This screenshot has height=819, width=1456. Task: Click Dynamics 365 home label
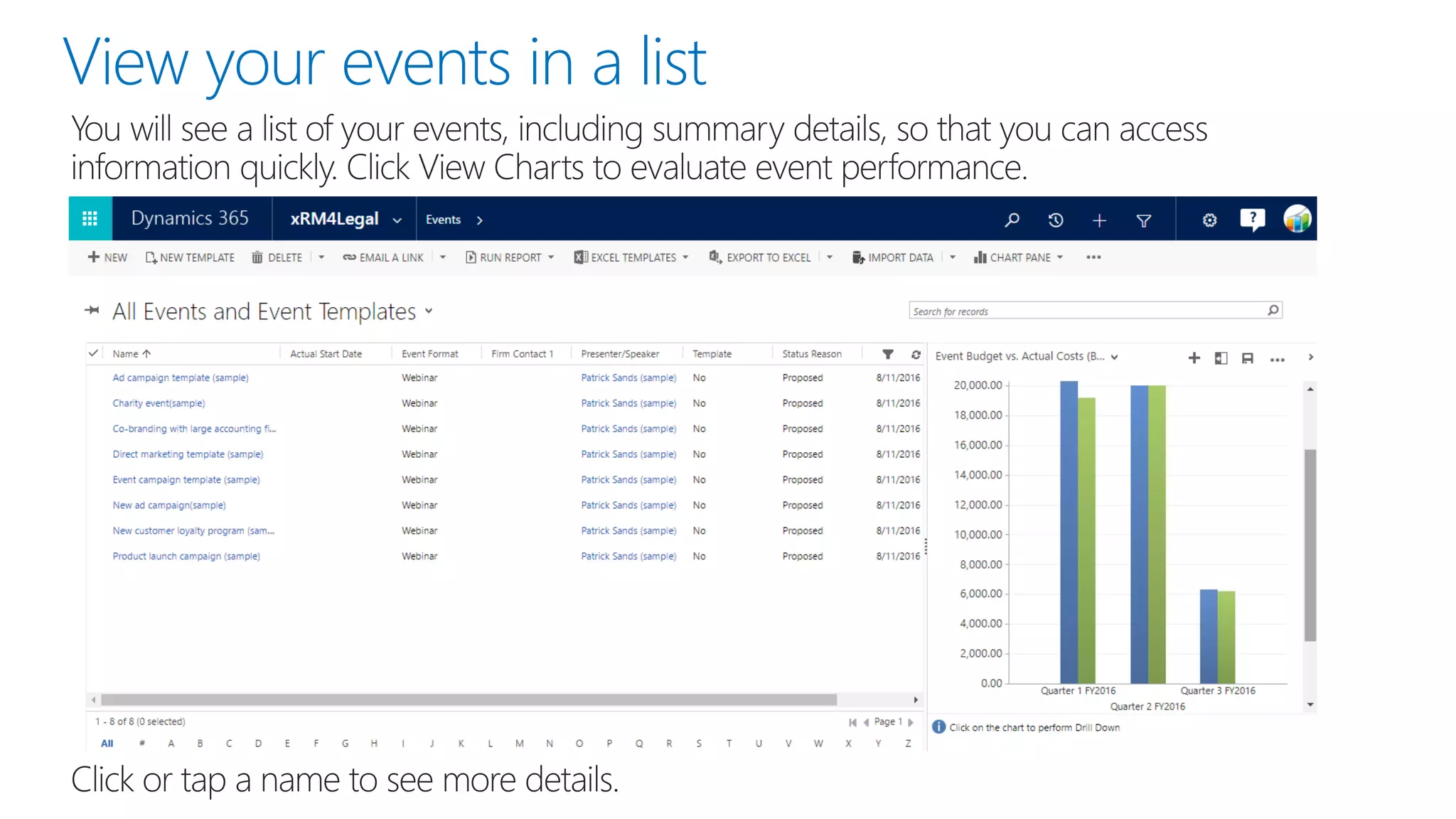point(190,218)
